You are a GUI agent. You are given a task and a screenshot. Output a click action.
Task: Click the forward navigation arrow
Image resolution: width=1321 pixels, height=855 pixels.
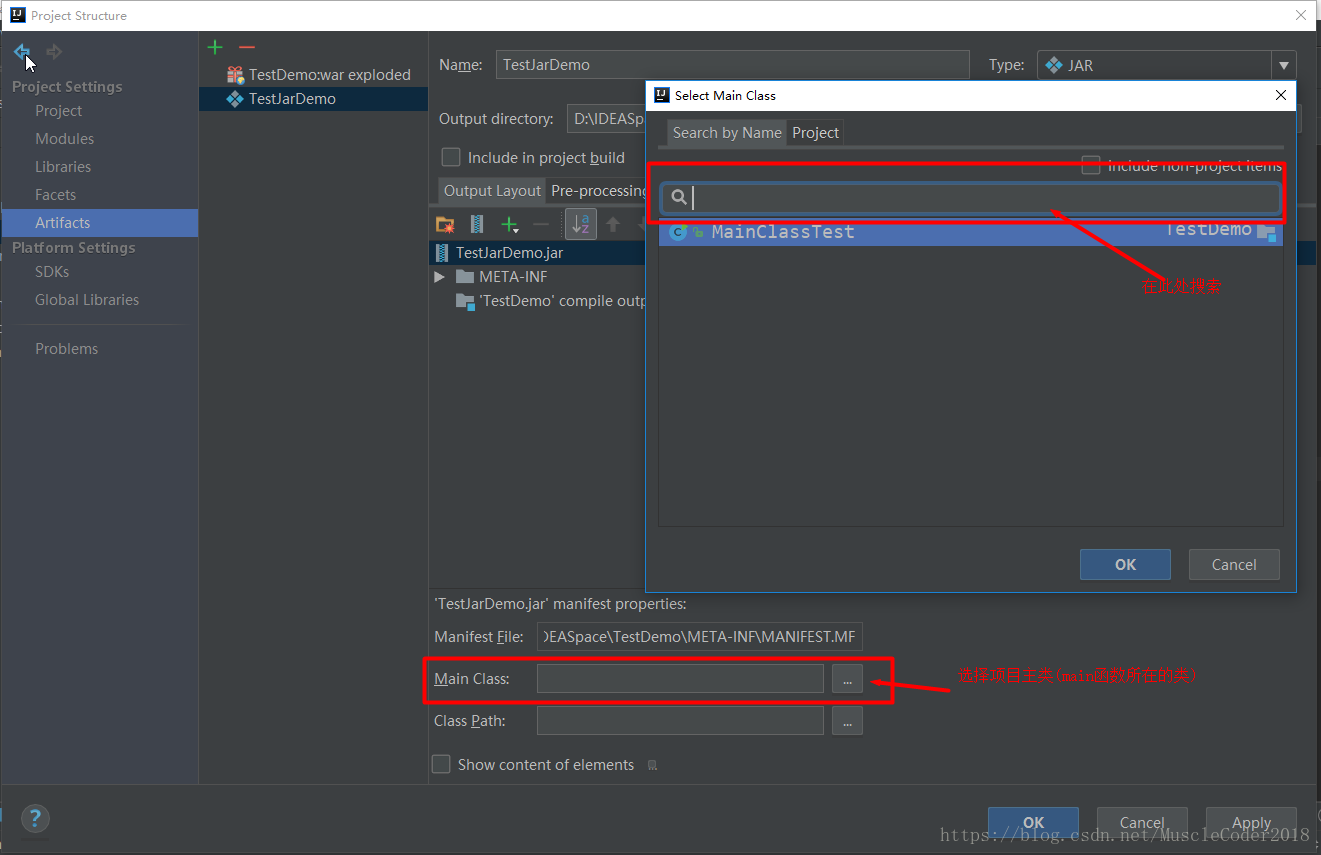[55, 52]
